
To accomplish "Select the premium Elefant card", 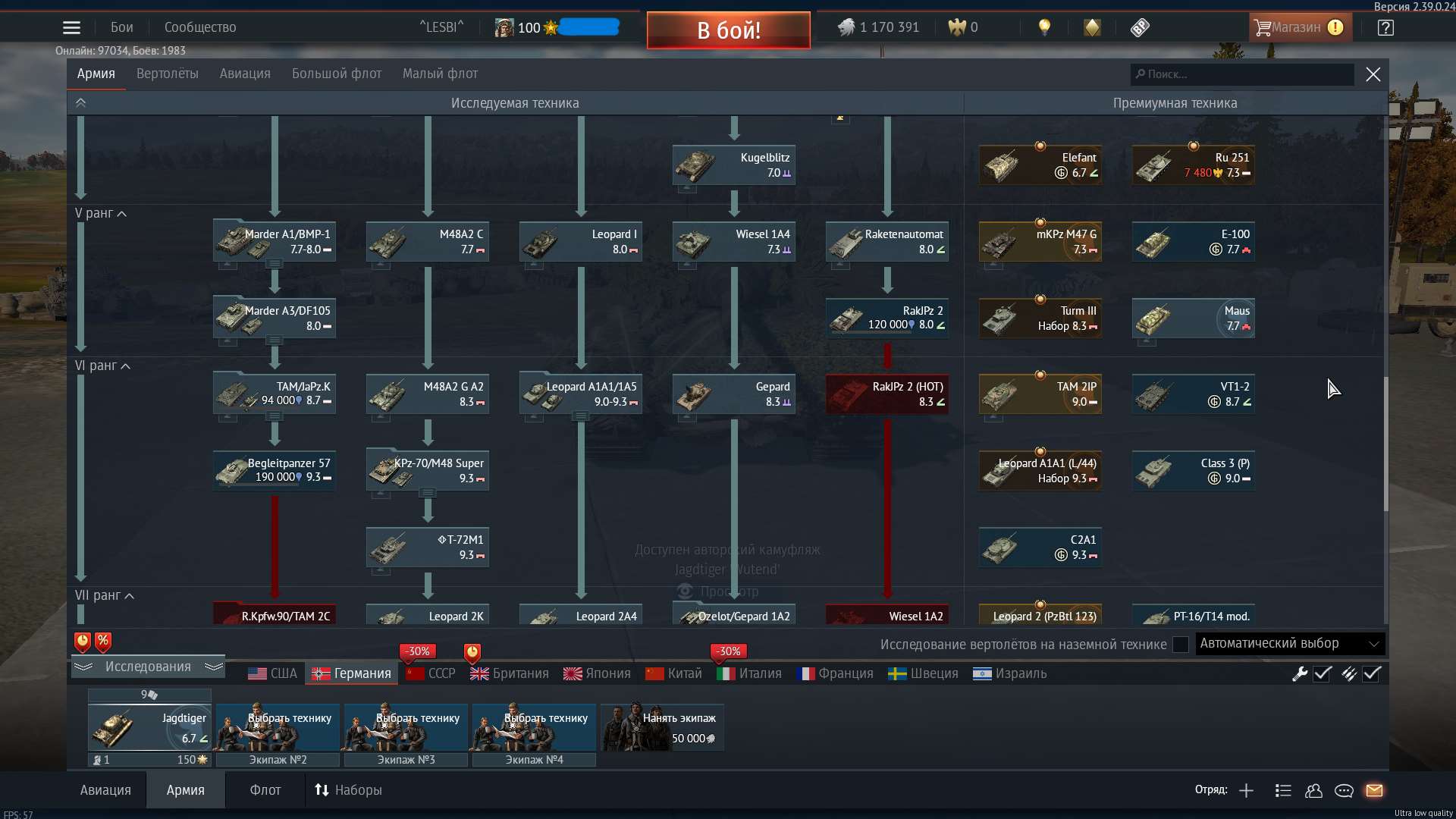I will (1040, 165).
